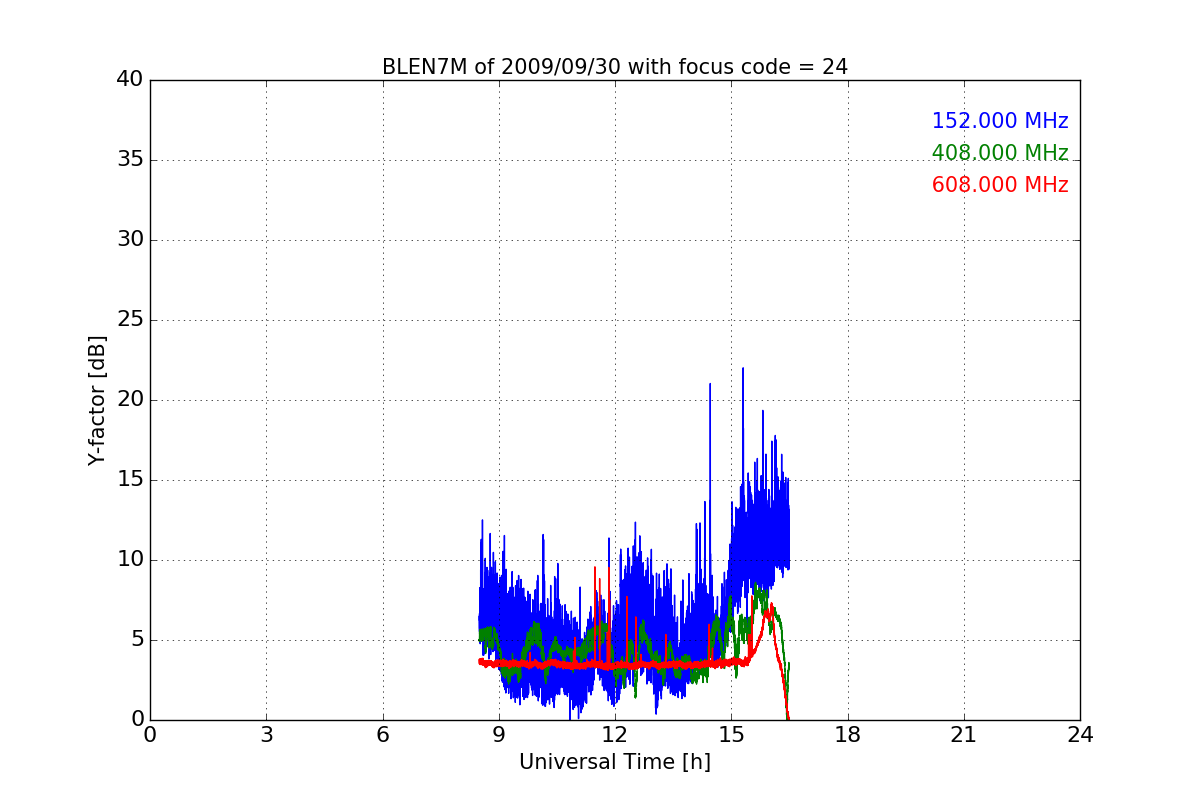Image resolution: width=1200 pixels, height=800 pixels.
Task: Click y-axis tick label 40
Action: click(129, 80)
